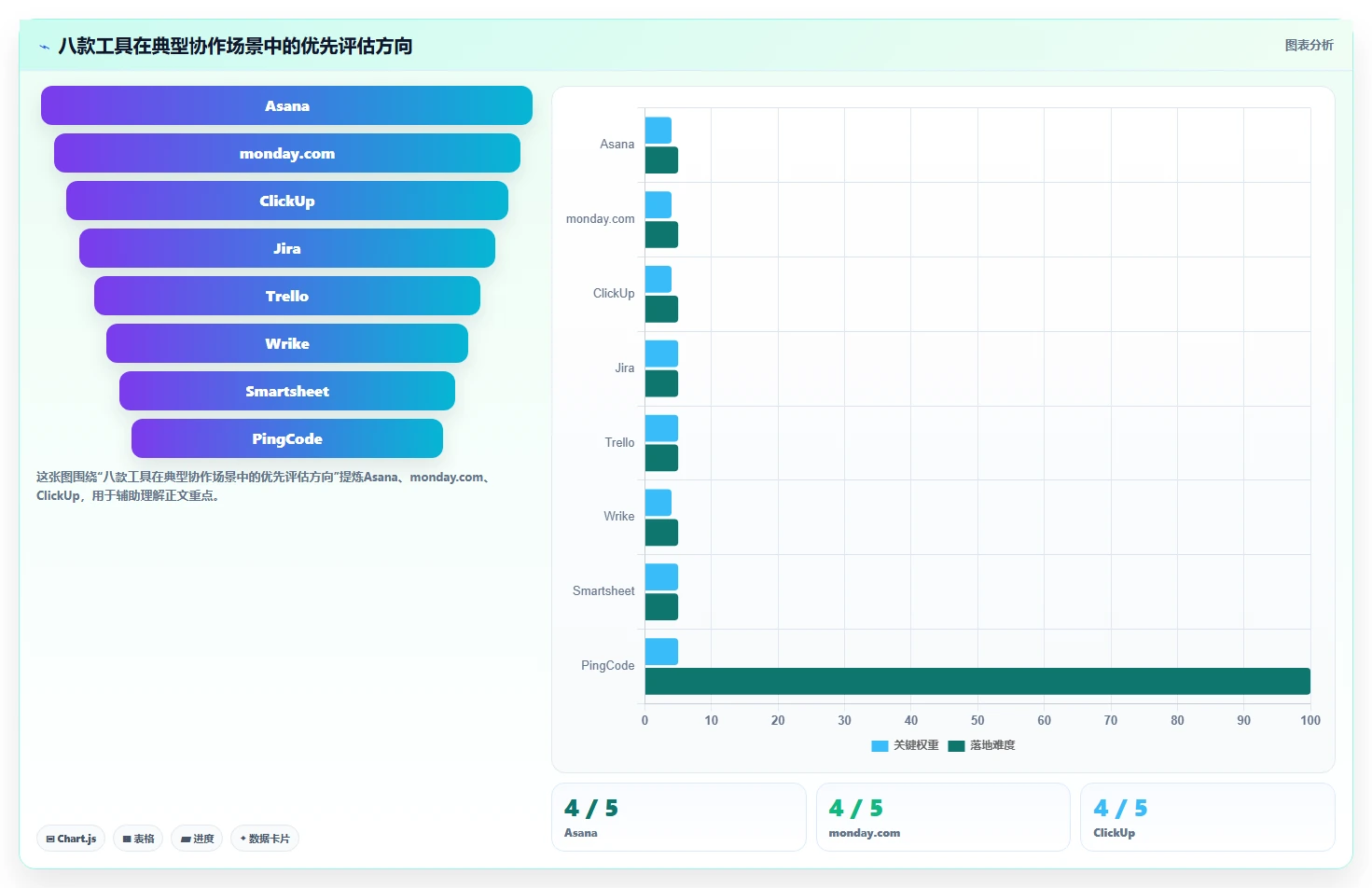Click monday.com's dark green chart bar
This screenshot has width=1372, height=888.
(661, 234)
